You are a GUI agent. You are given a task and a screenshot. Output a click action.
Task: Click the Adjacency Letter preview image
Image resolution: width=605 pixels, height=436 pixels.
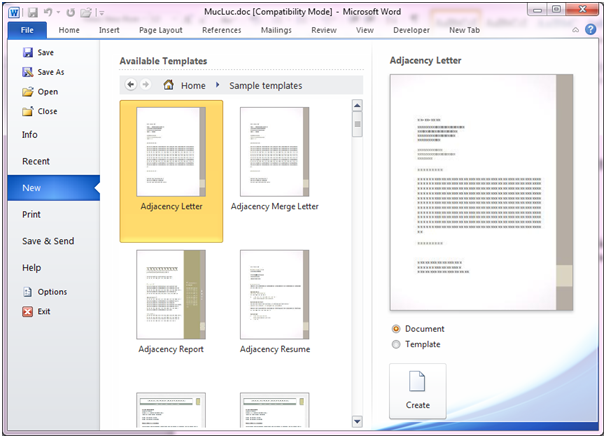tap(481, 193)
